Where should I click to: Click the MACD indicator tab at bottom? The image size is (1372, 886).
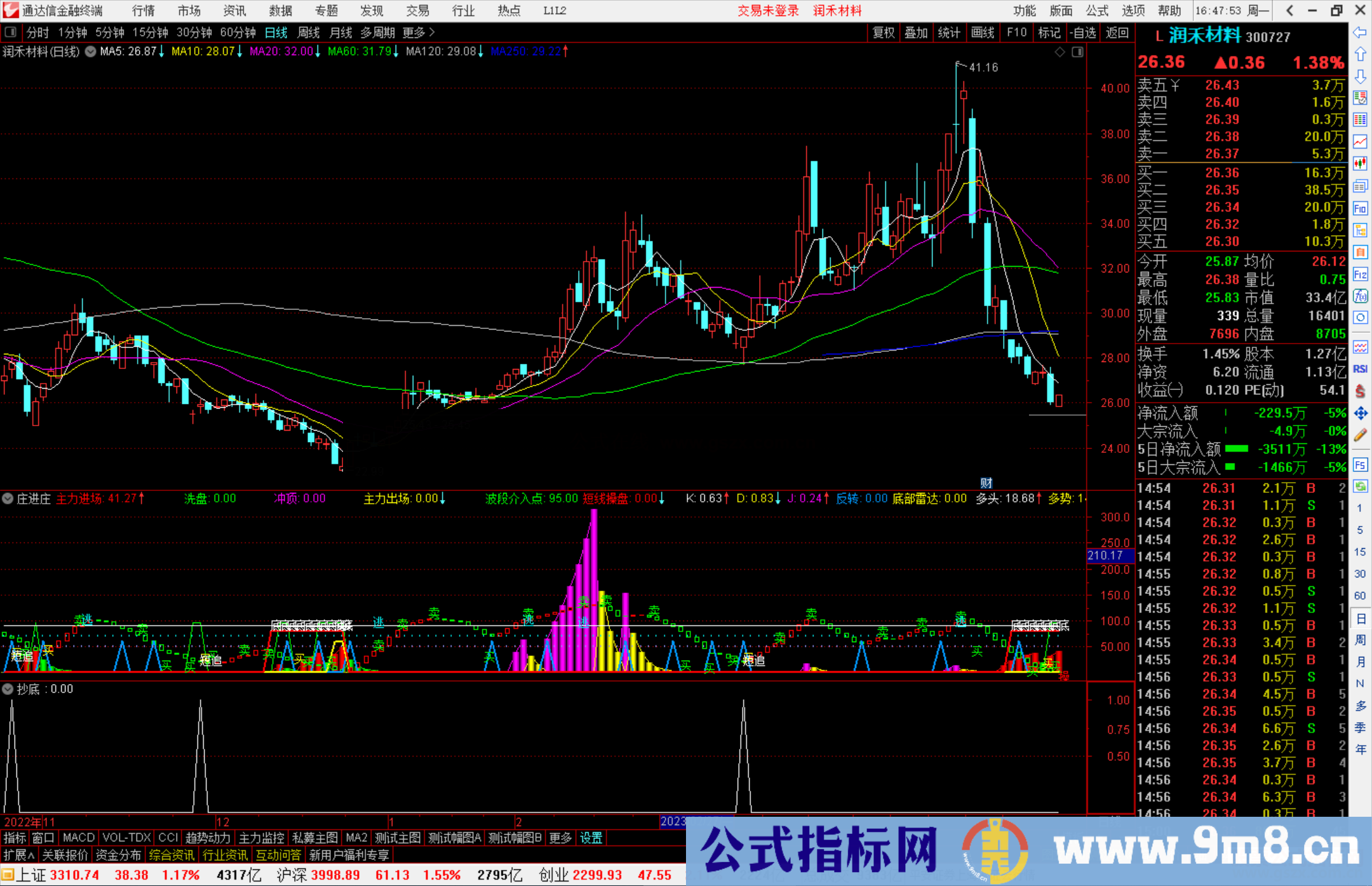pyautogui.click(x=78, y=838)
